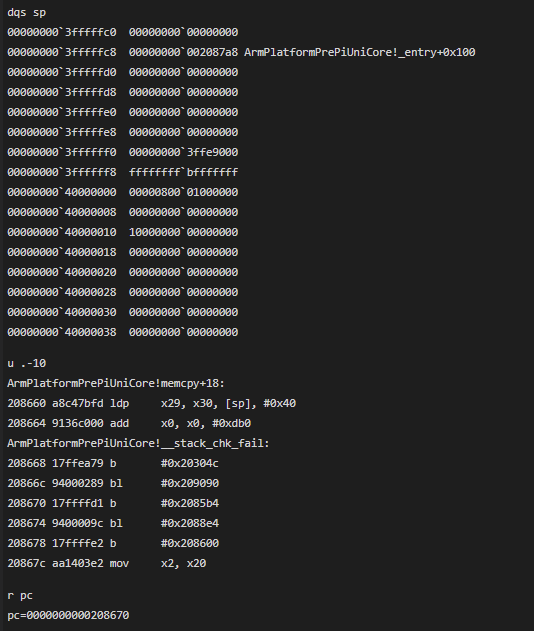Click opcode bytes 17ffffe2
Image resolution: width=534 pixels, height=631 pixels.
point(78,543)
